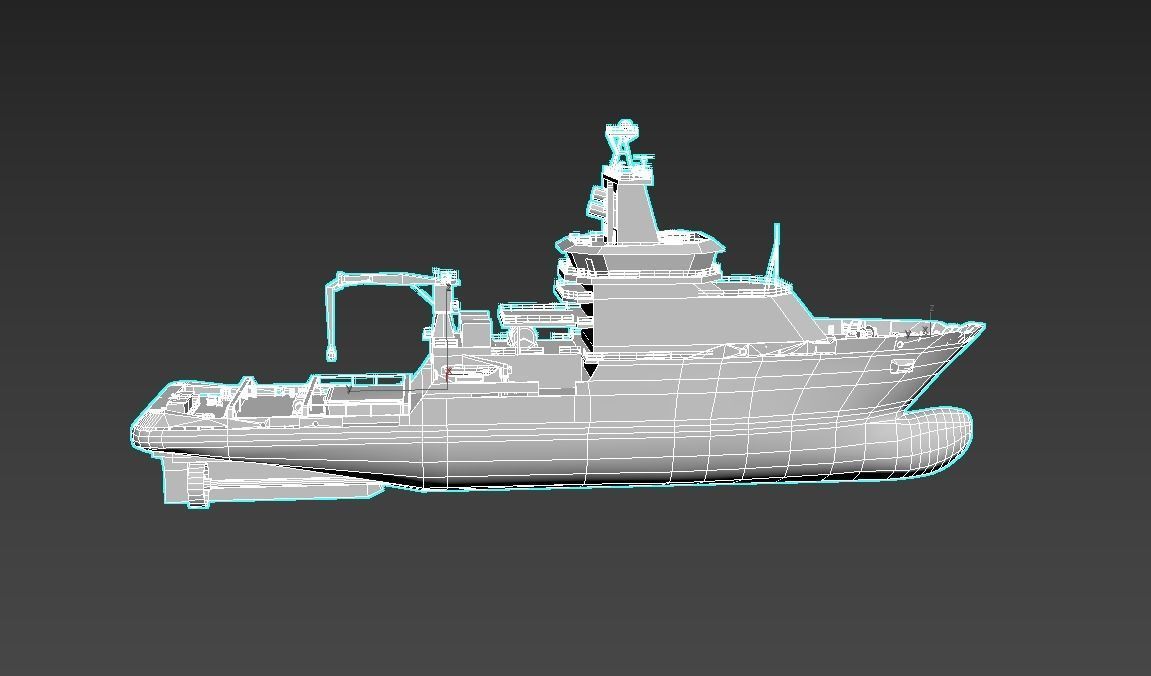Click the red X pivot axis near the crane base

[x=448, y=372]
